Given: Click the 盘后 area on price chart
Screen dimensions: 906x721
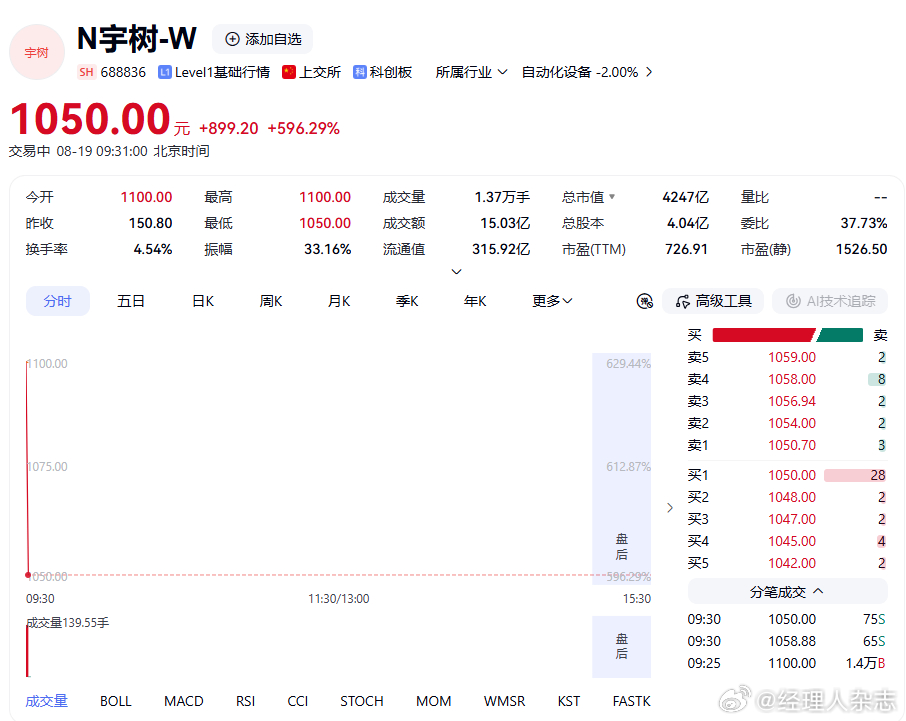Looking at the screenshot, I should (x=622, y=469).
